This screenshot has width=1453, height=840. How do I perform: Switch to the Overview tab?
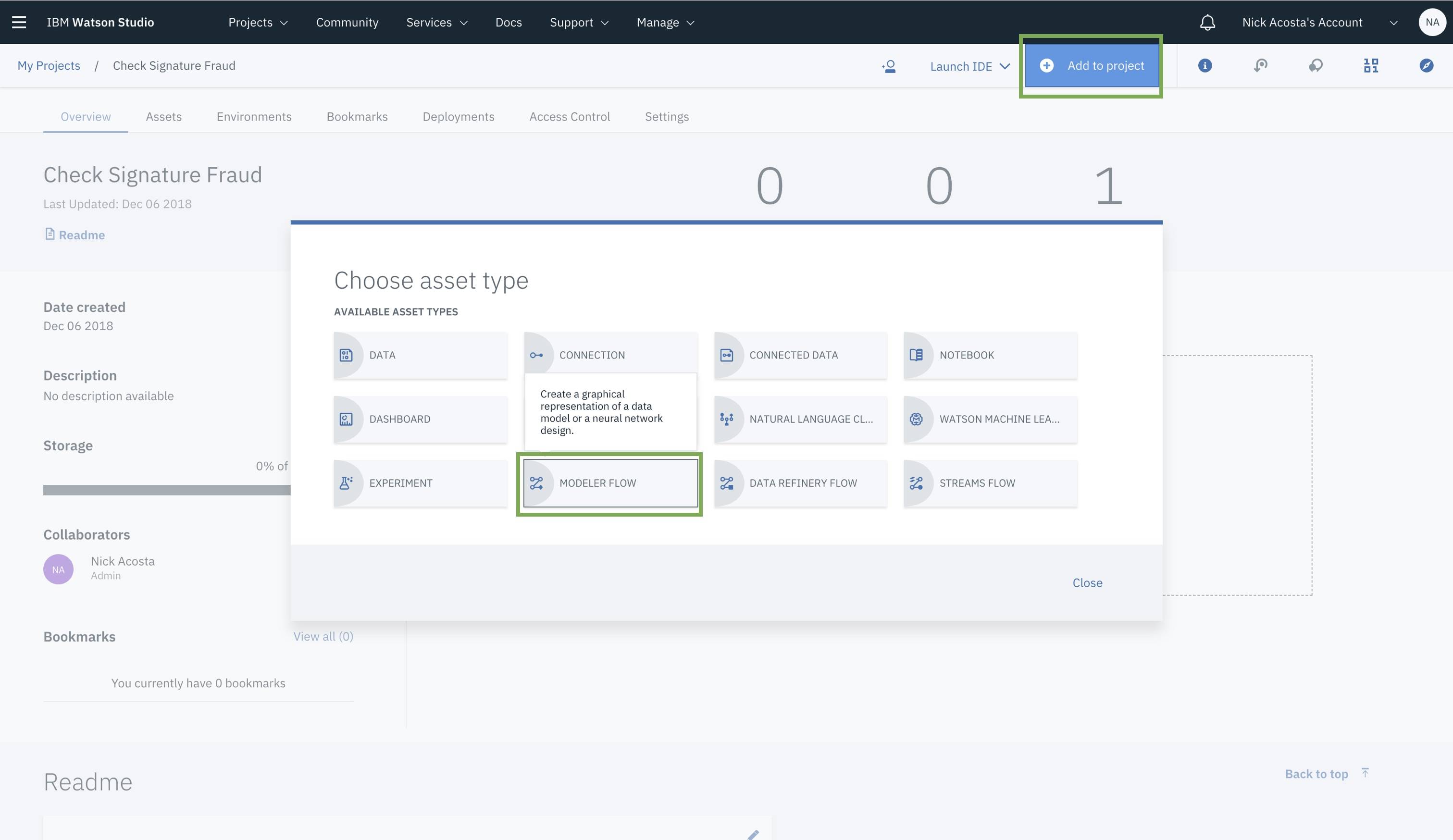click(x=86, y=116)
